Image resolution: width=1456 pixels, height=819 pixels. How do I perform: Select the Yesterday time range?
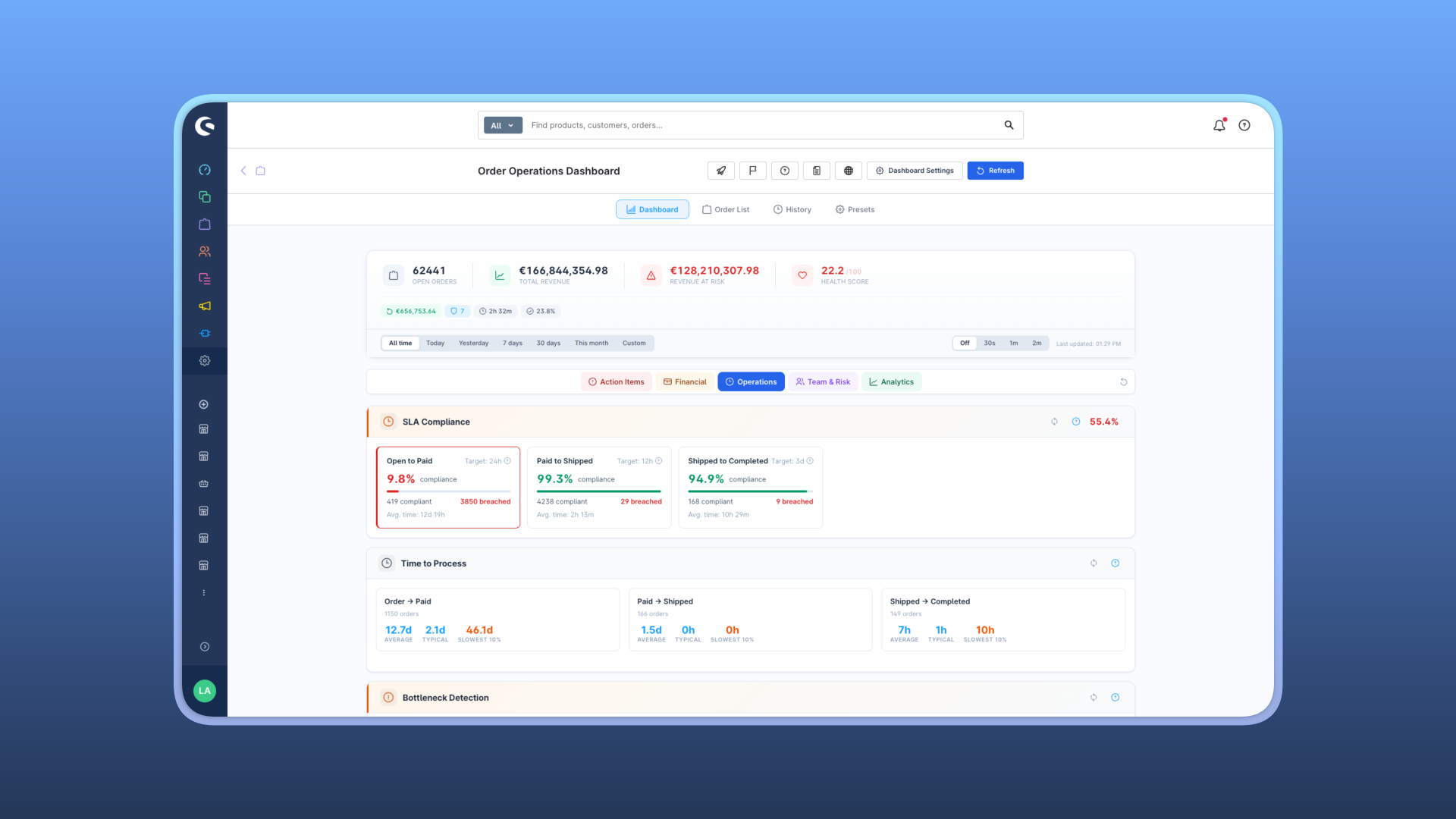[x=473, y=344]
